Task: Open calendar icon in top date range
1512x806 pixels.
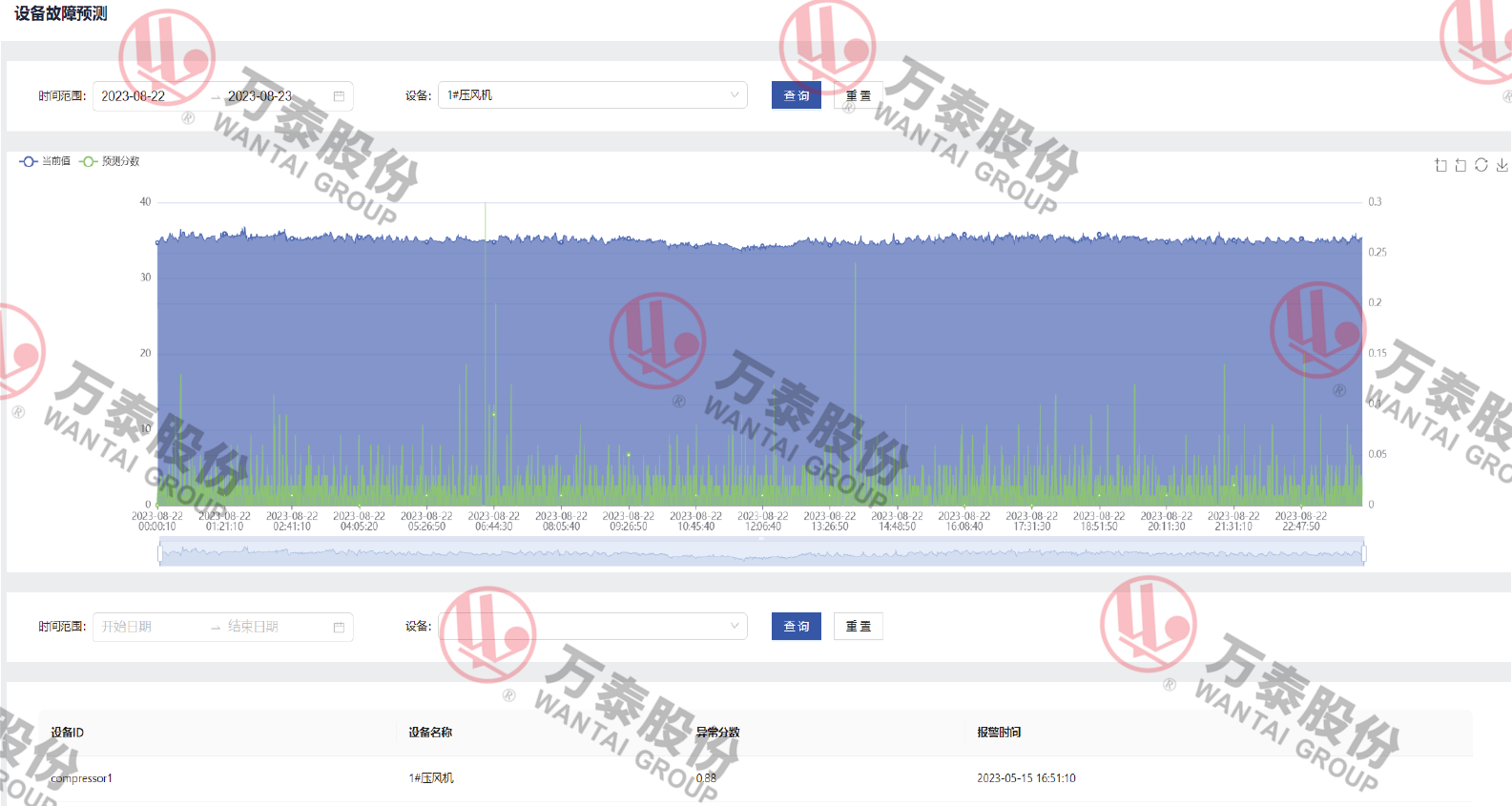Action: coord(339,96)
